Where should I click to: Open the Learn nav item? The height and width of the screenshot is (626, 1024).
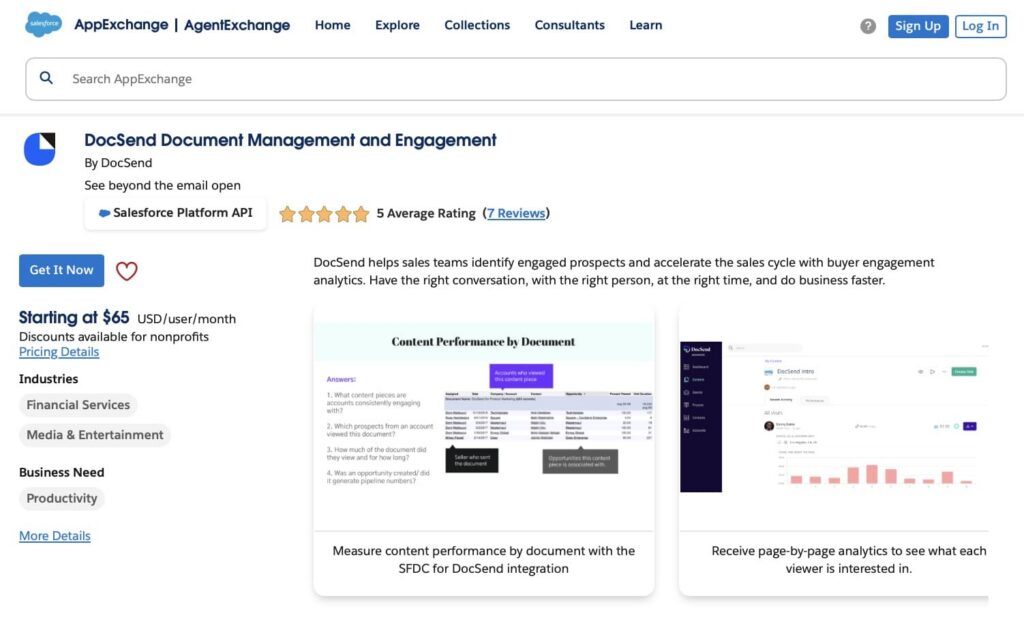point(645,25)
